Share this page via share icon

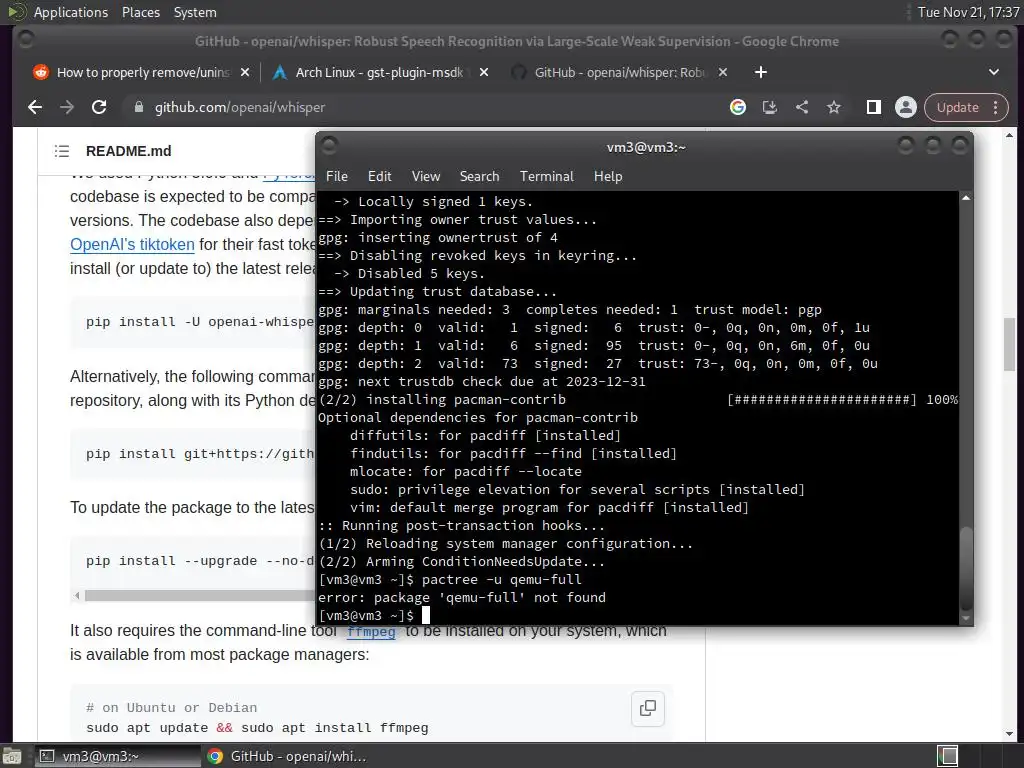tap(802, 107)
